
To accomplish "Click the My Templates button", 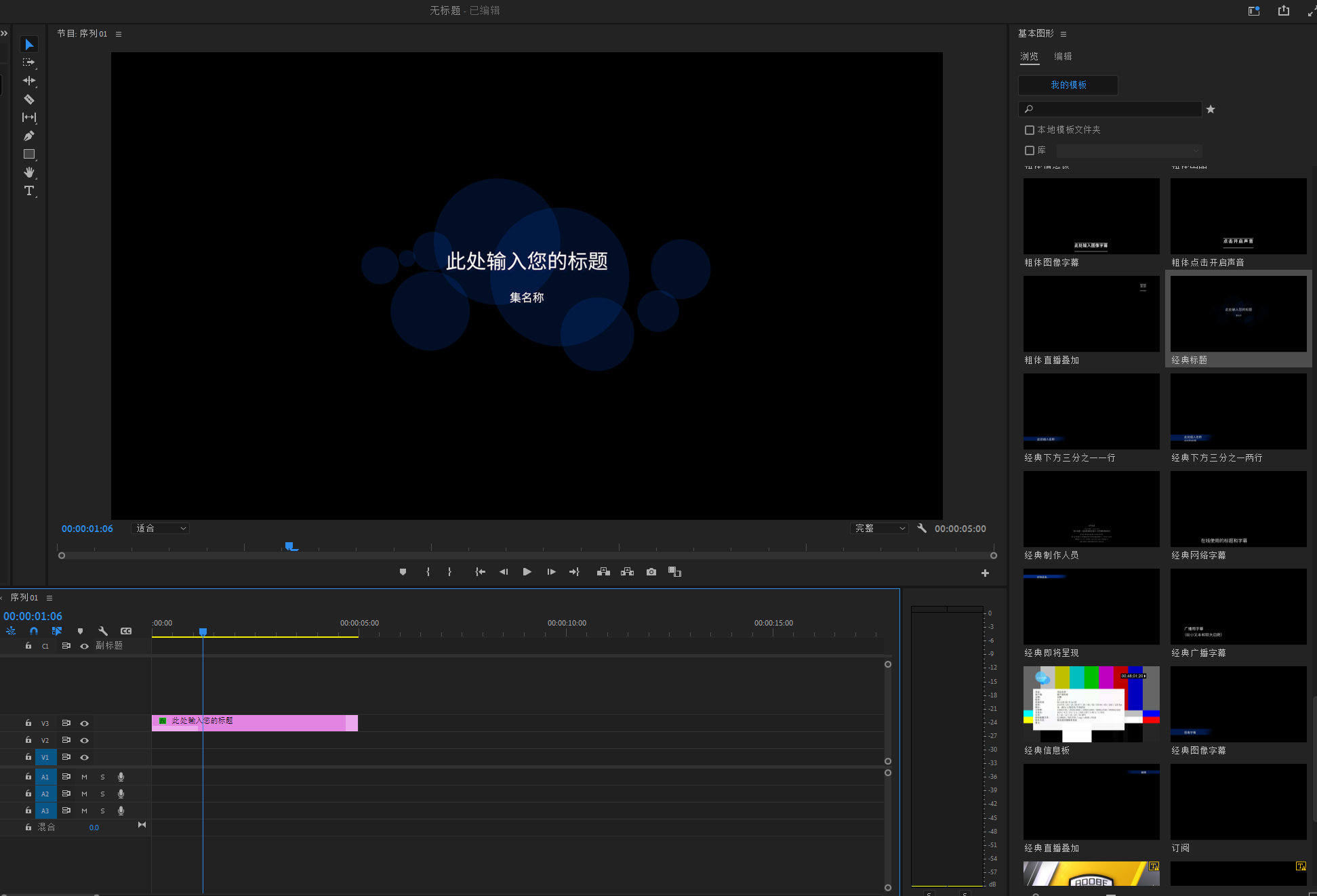I will pyautogui.click(x=1068, y=85).
